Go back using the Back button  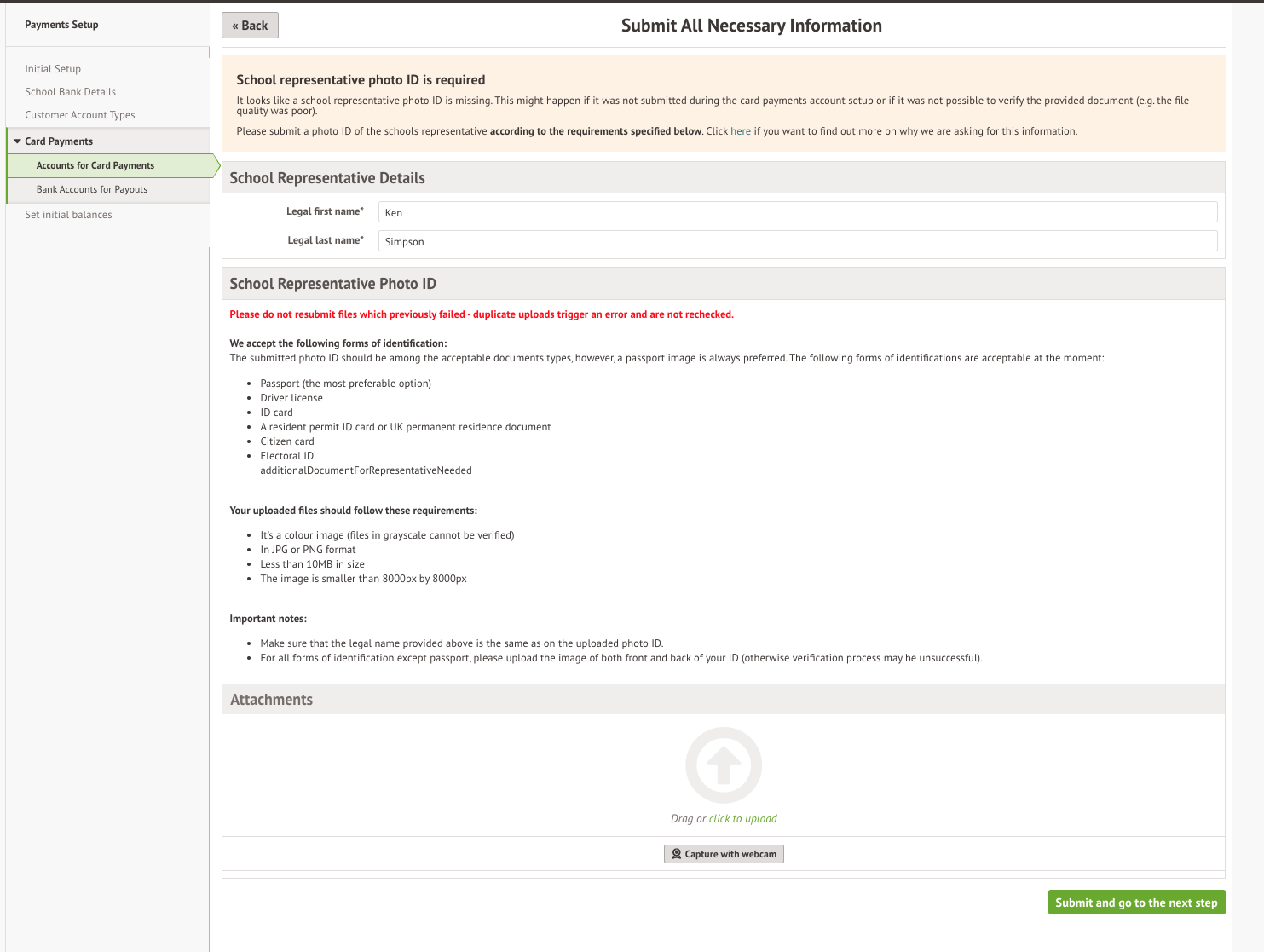click(x=250, y=26)
